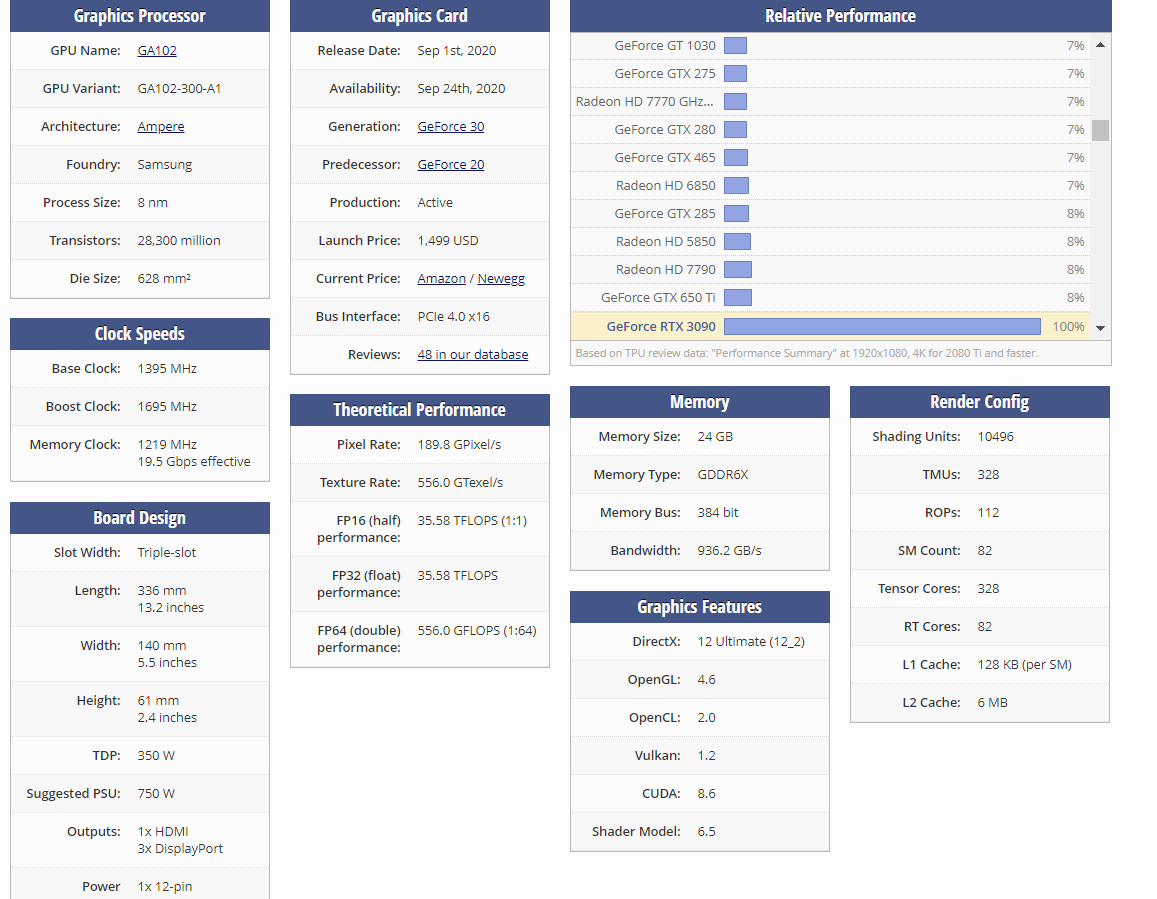
Task: Select the GeForce RTX 3090 highlighted row label
Action: point(661,326)
